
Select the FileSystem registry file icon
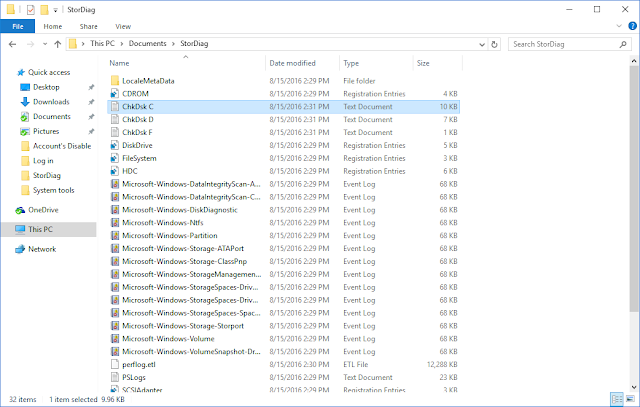coord(115,158)
